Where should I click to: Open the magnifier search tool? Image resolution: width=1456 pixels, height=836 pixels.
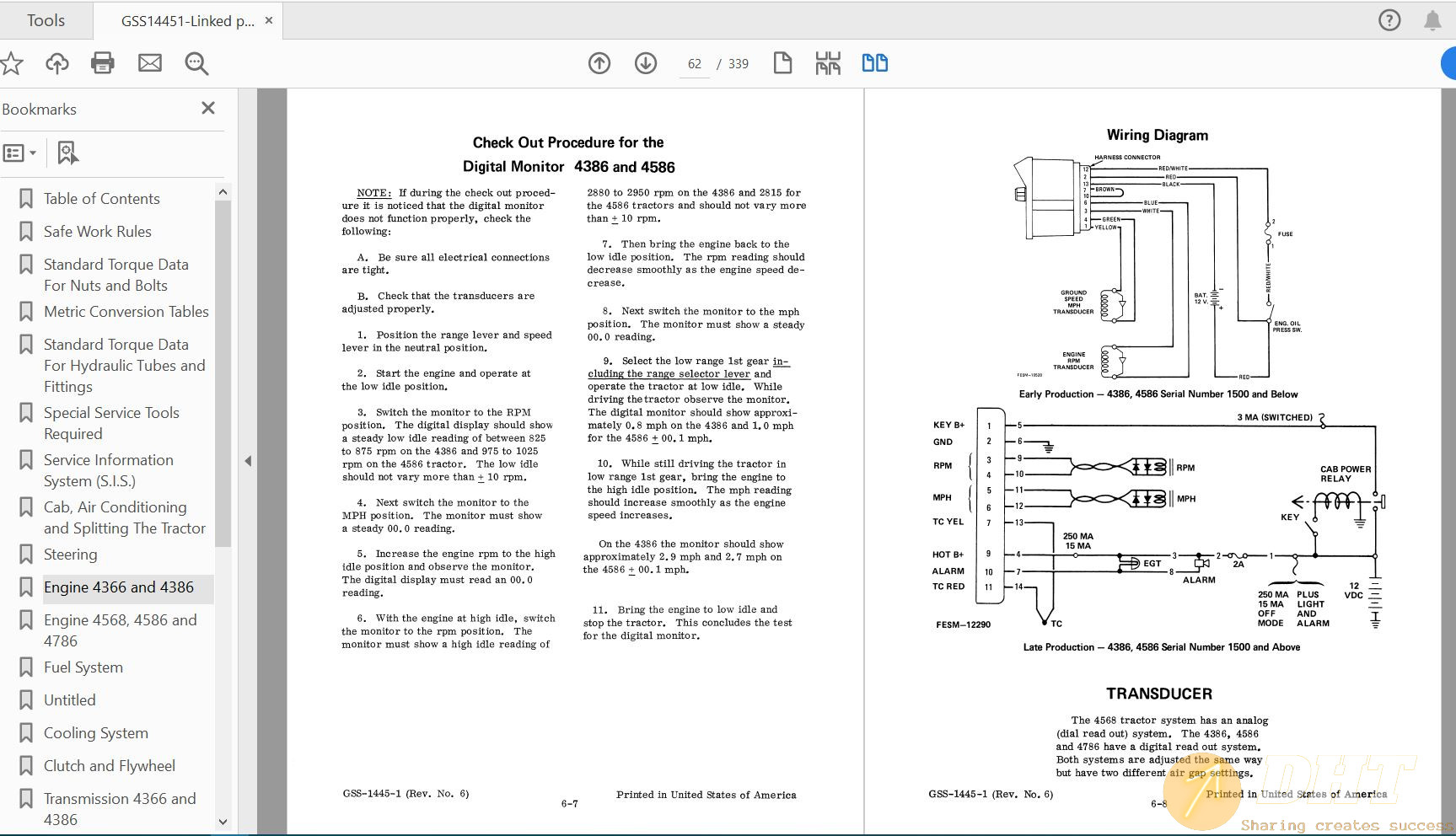[196, 63]
